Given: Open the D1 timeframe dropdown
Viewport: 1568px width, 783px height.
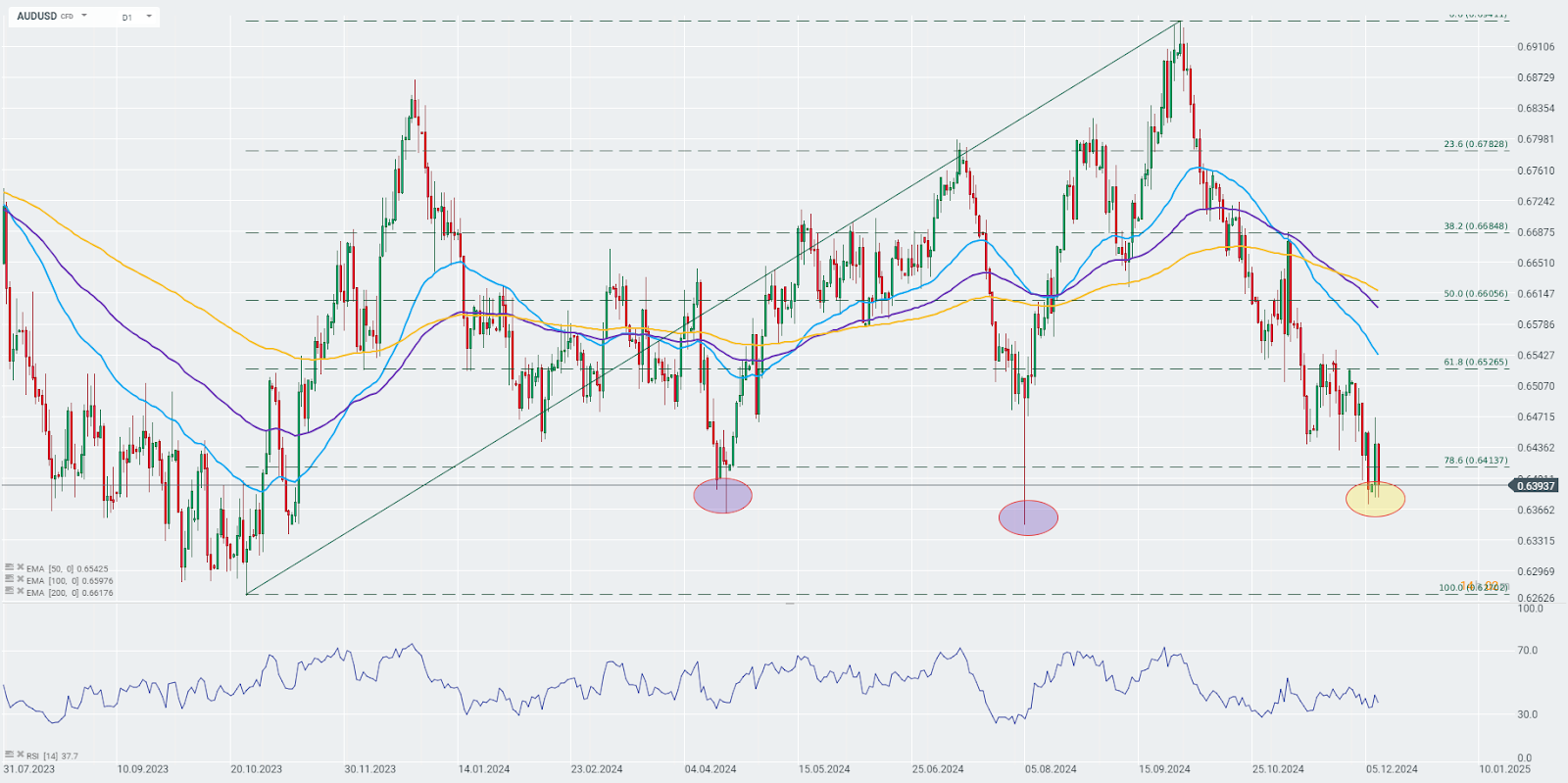Looking at the screenshot, I should [x=136, y=17].
